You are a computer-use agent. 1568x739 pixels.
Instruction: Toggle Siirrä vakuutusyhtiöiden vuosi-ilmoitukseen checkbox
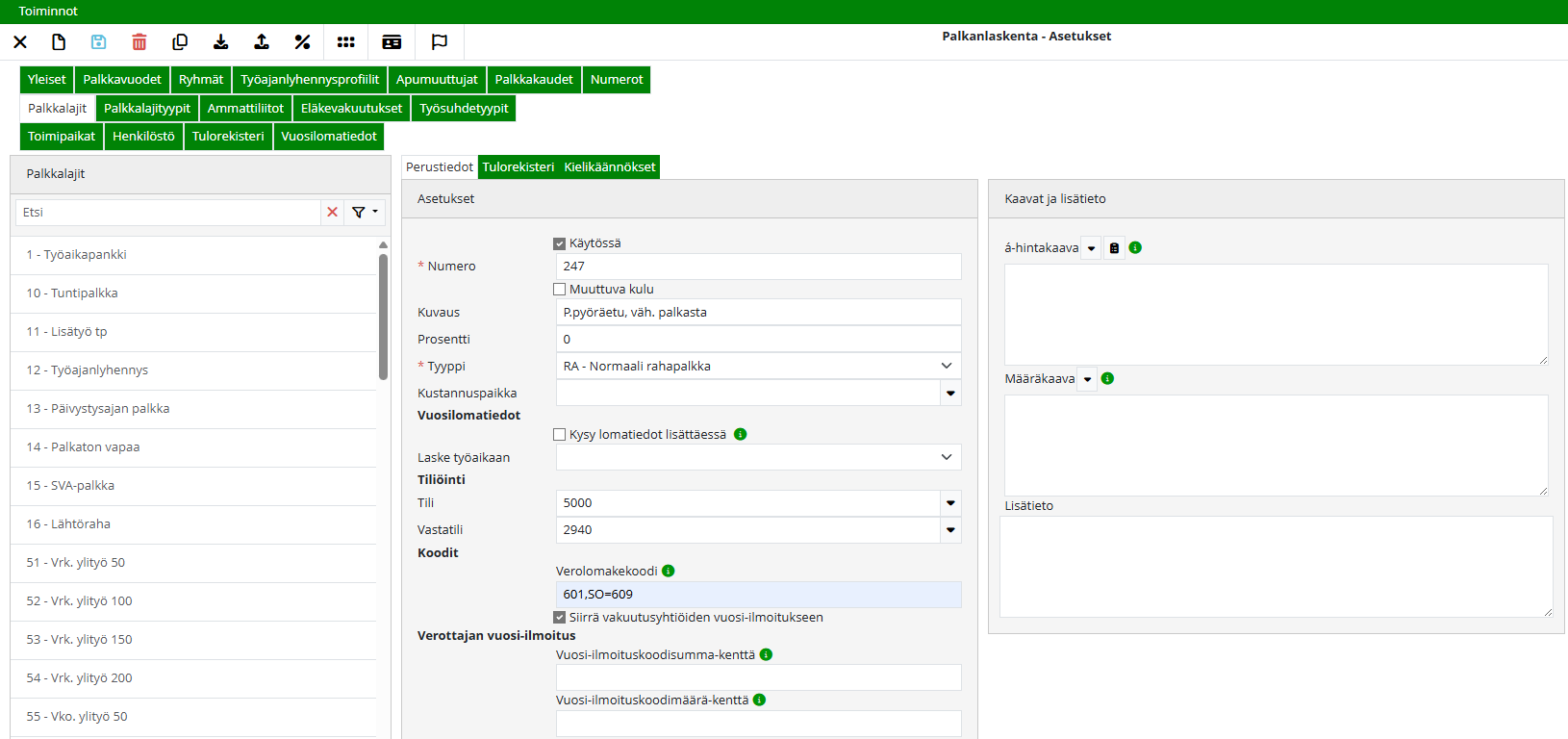[560, 617]
